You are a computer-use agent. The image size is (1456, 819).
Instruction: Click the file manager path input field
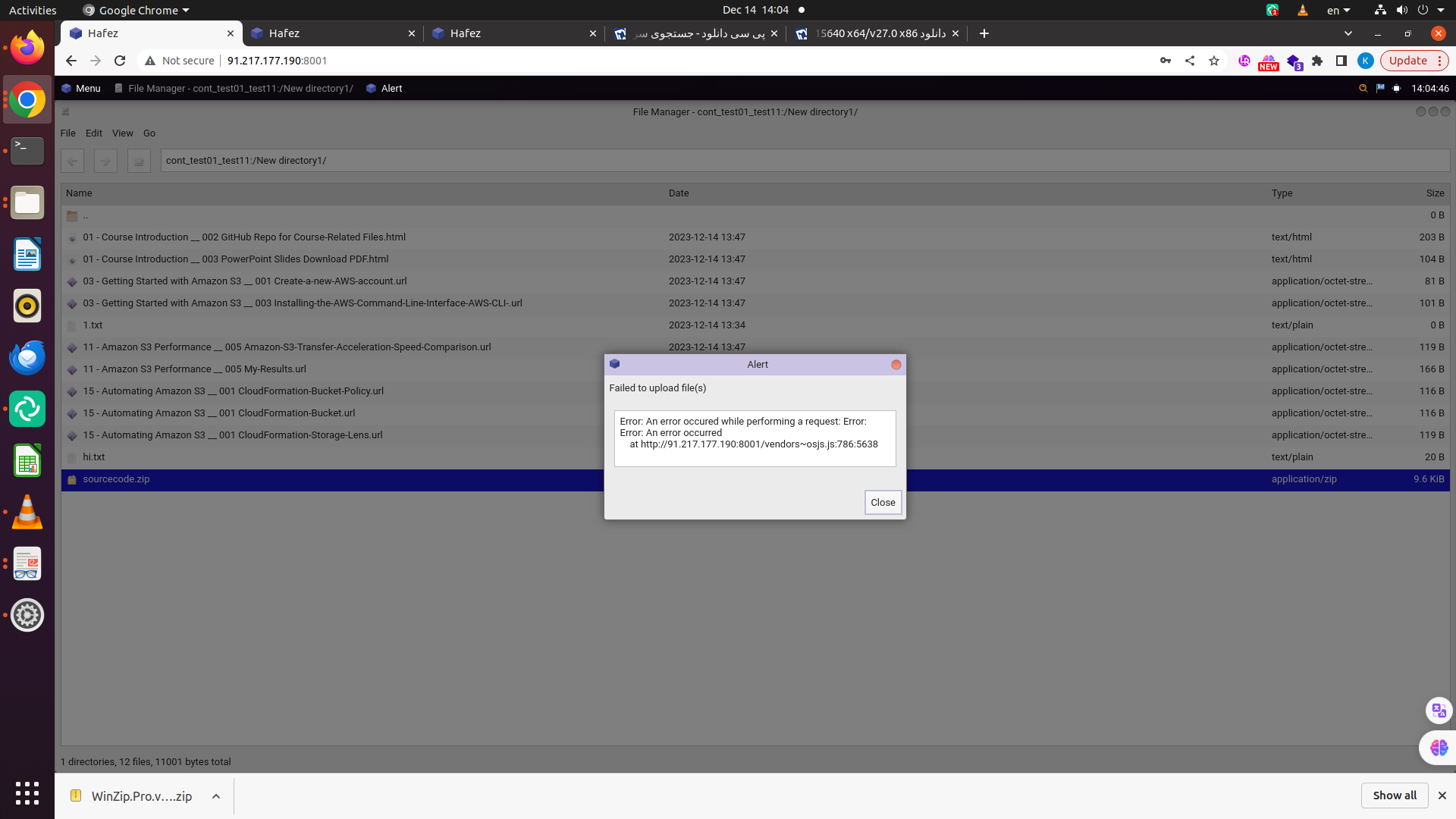tap(804, 161)
